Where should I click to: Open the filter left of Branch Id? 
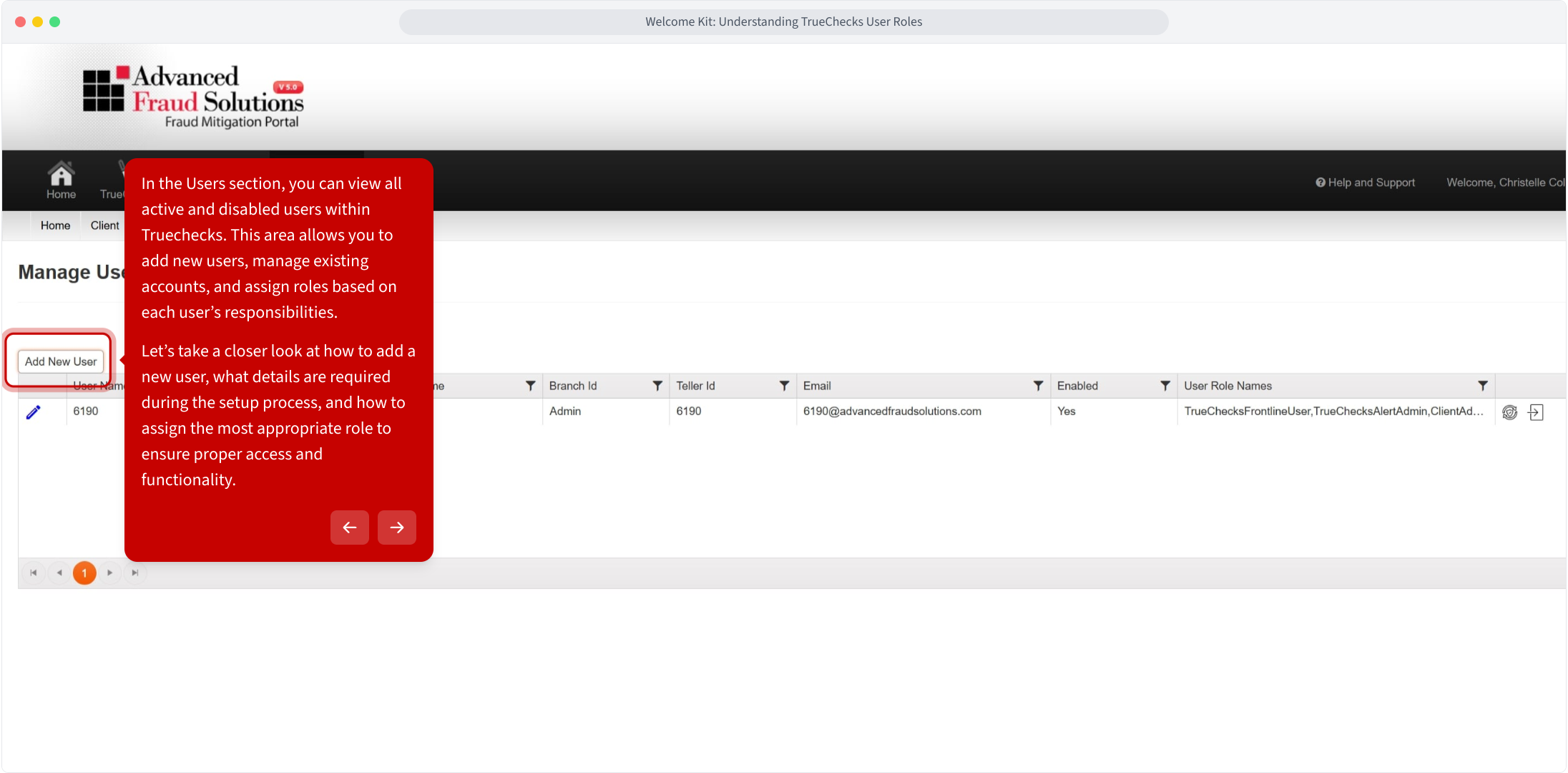(x=530, y=386)
